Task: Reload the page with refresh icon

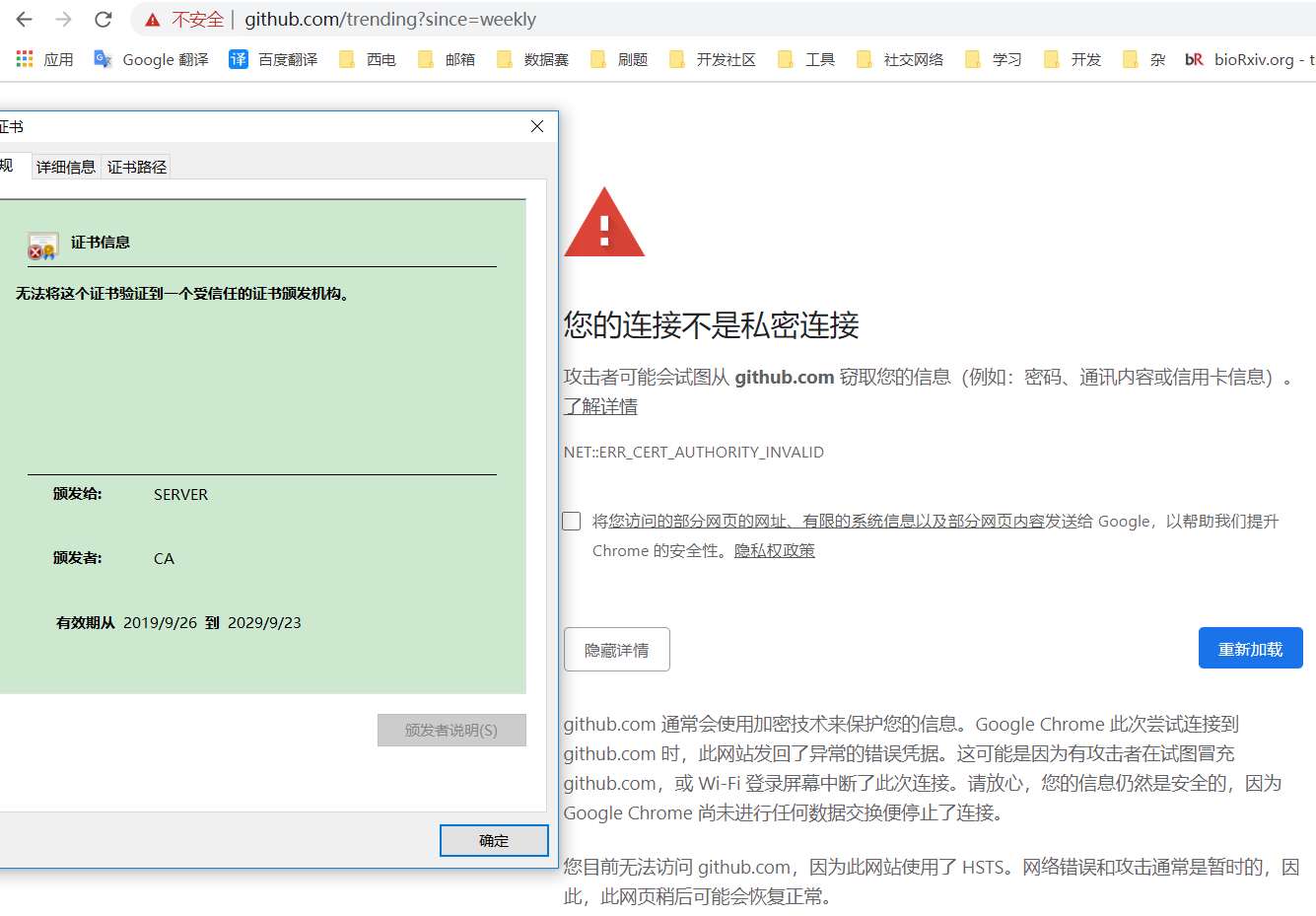Action: coord(103,19)
